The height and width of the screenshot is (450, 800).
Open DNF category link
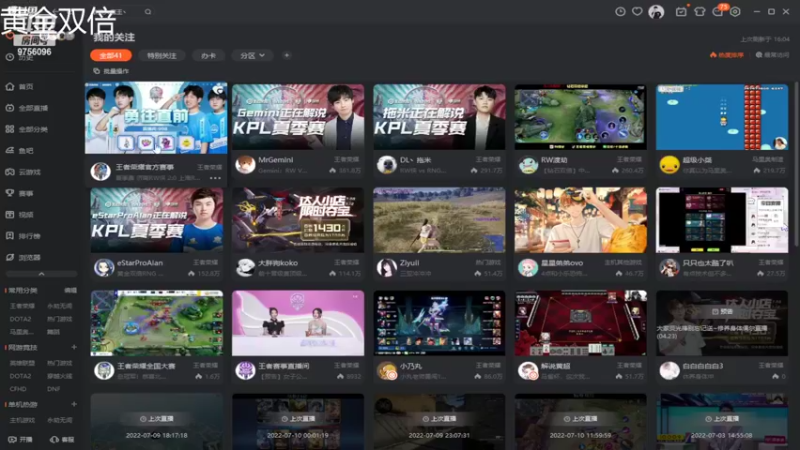click(54, 389)
